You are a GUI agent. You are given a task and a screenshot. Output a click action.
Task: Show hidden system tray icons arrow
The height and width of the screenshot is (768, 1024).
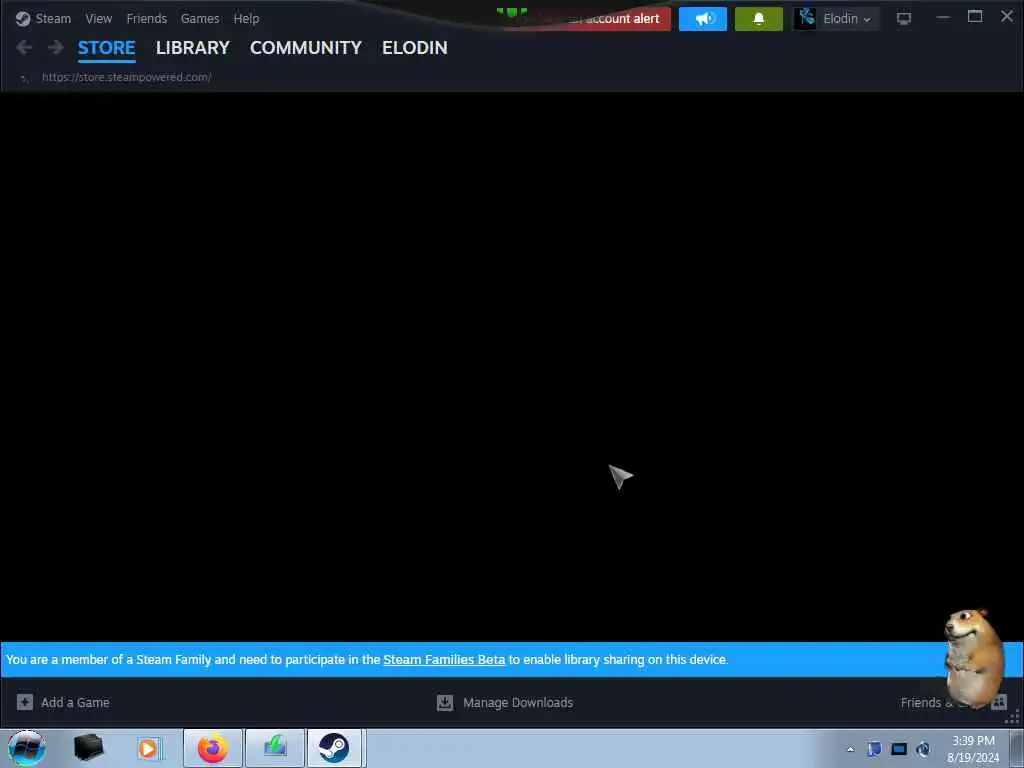(x=850, y=749)
